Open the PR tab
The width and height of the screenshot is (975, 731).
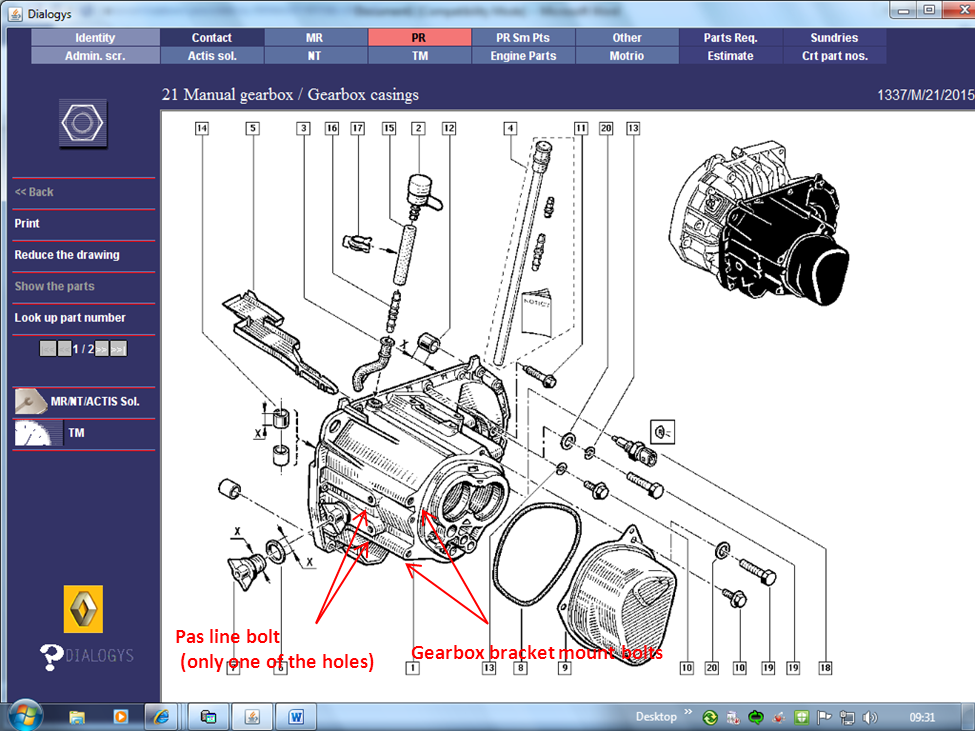click(419, 38)
